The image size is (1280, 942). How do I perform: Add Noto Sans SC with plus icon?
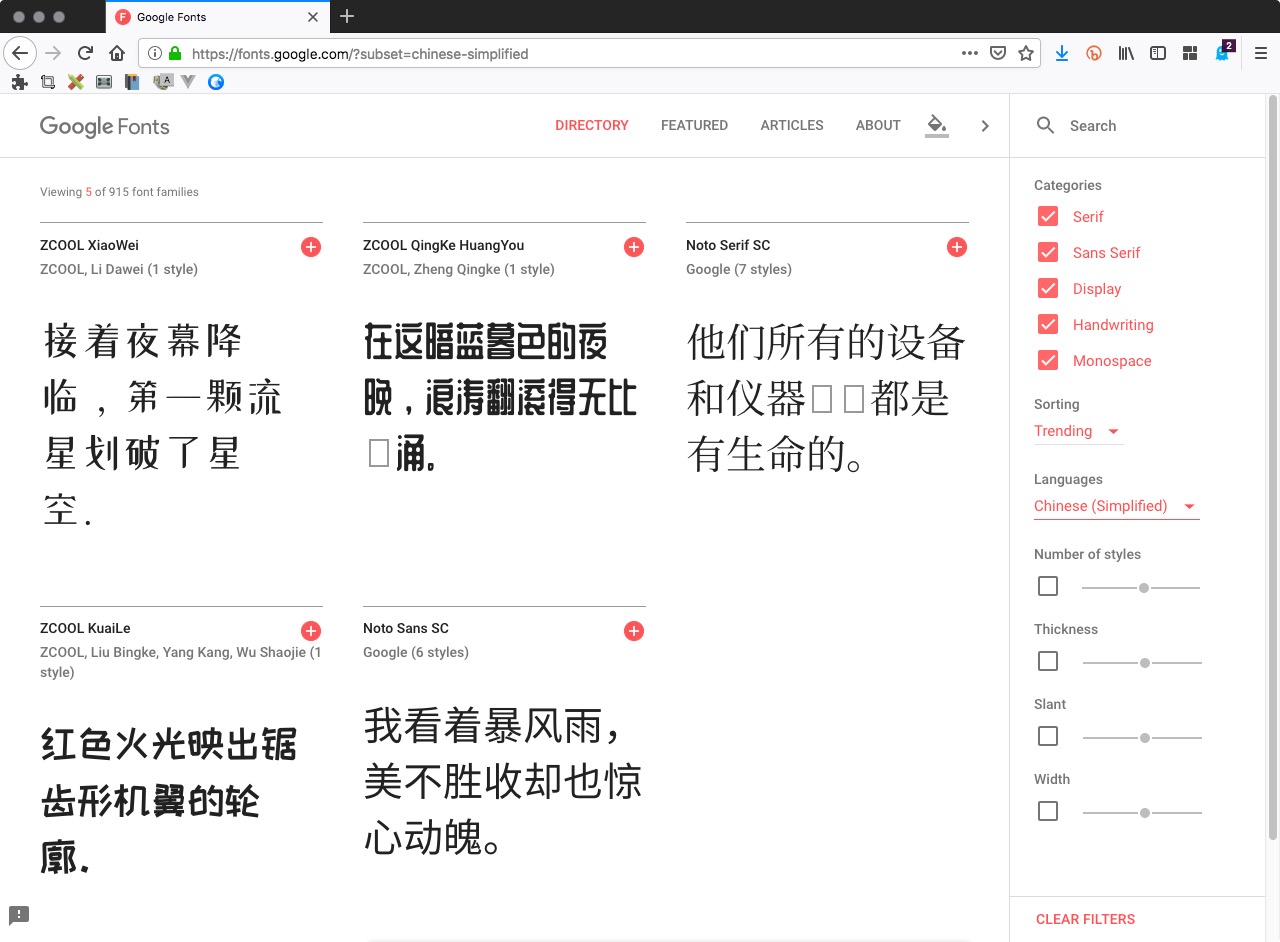tap(634, 631)
